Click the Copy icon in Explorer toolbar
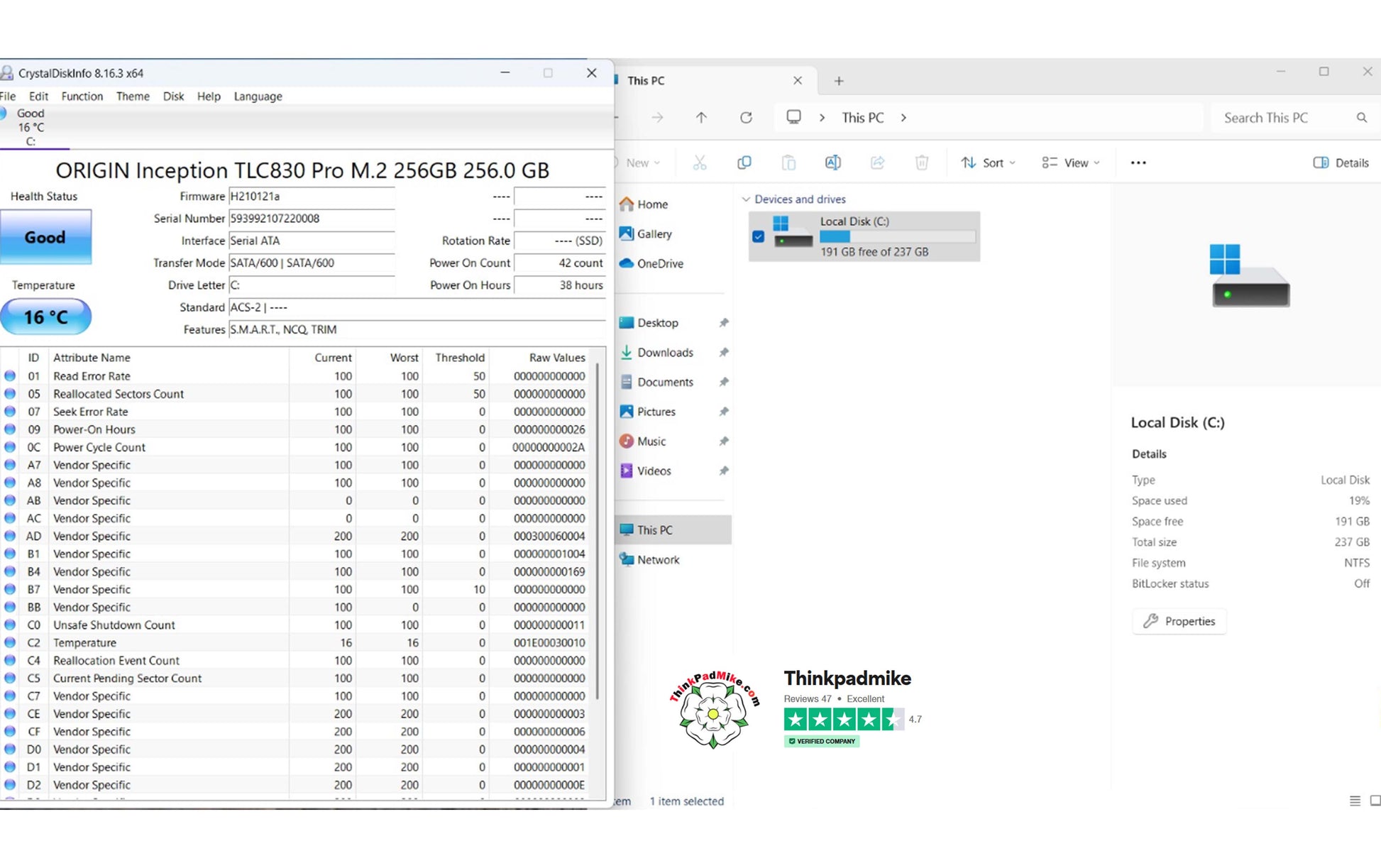The image size is (1381, 868). pyautogui.click(x=744, y=163)
